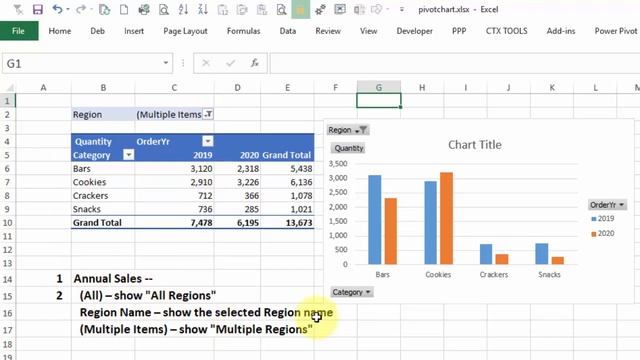Viewport: 640px width, 360px height.
Task: Open the Page Layout tab
Action: coord(185,31)
